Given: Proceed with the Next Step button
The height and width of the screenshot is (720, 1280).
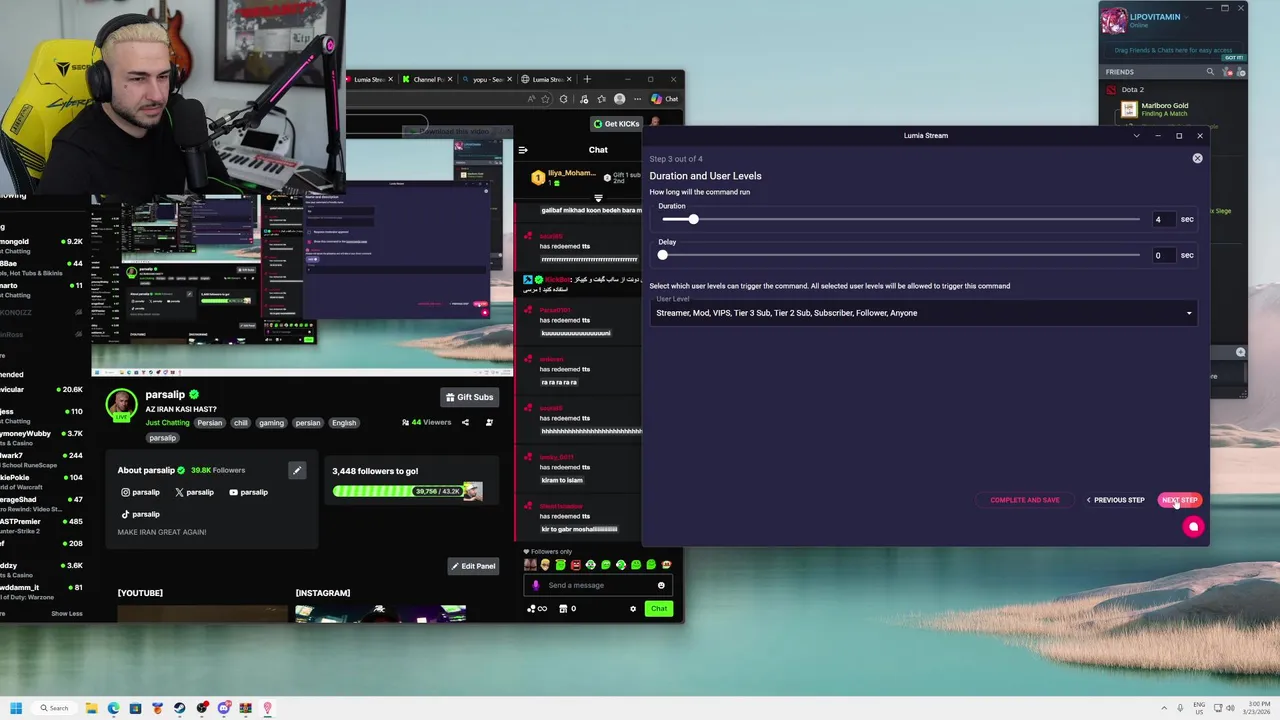Looking at the screenshot, I should pos(1180,500).
